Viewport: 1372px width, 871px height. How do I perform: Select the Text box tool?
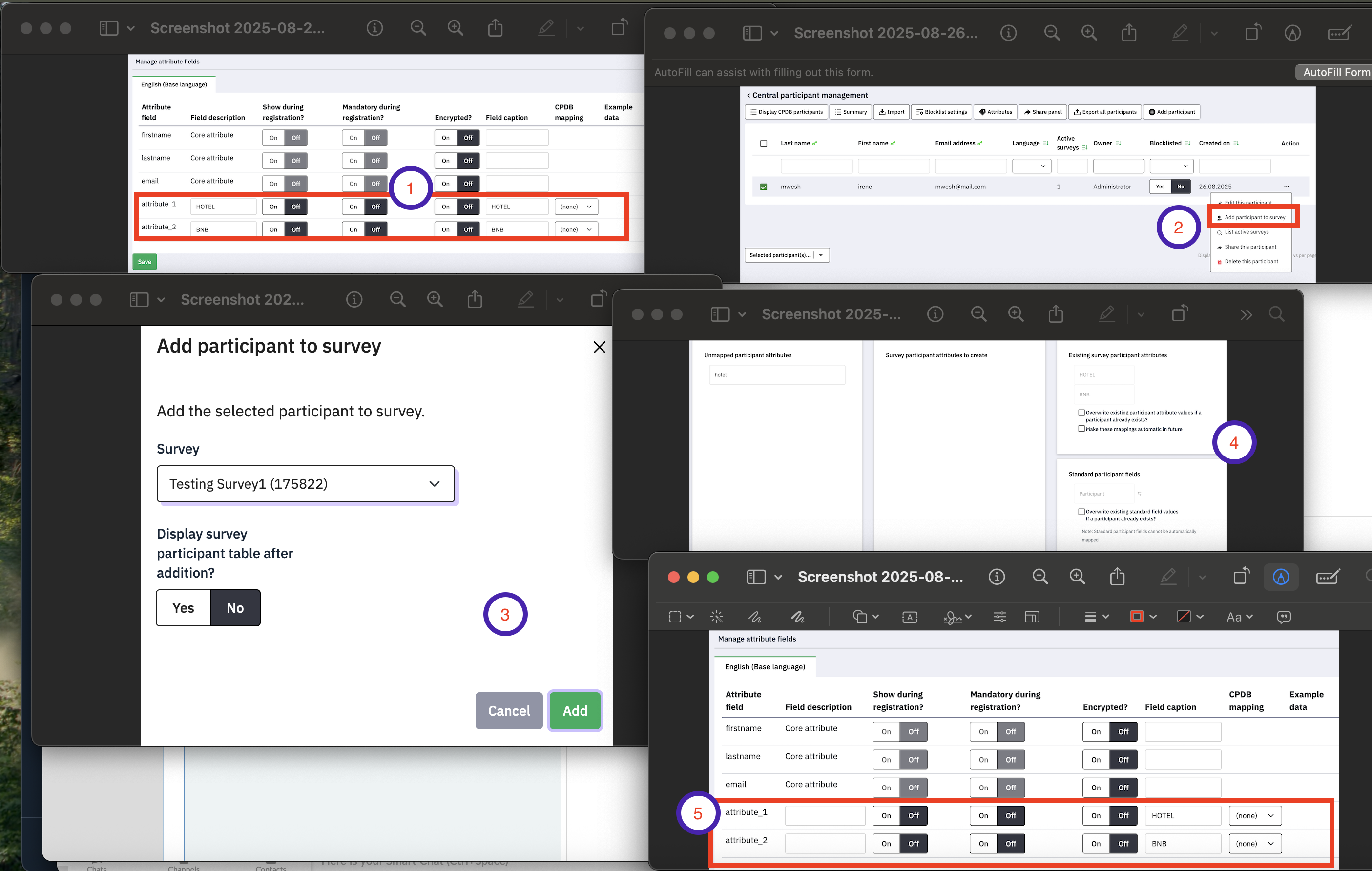tap(909, 617)
